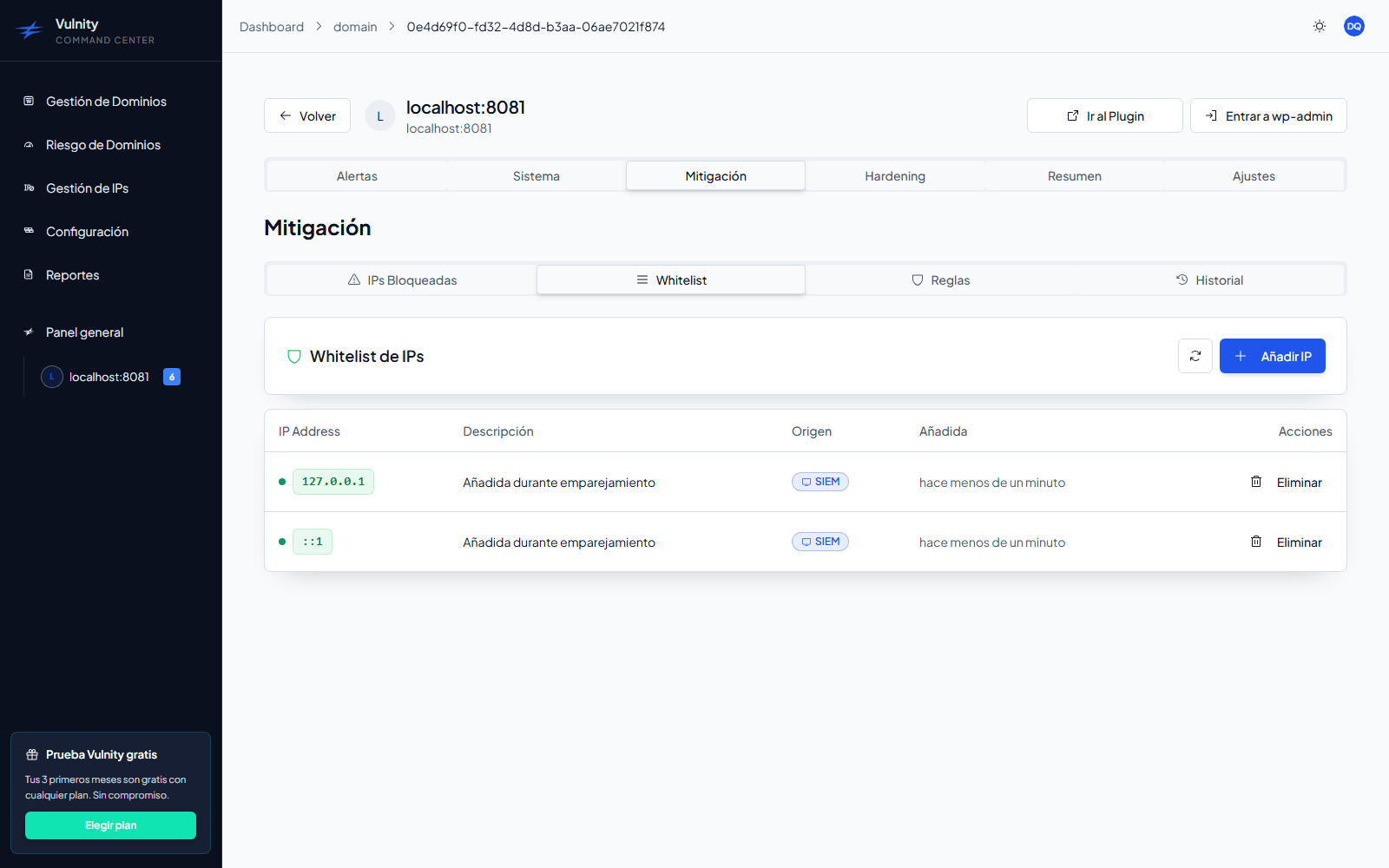Screen dimensions: 1389x868
Task: Click the Volver back button
Action: click(x=307, y=115)
